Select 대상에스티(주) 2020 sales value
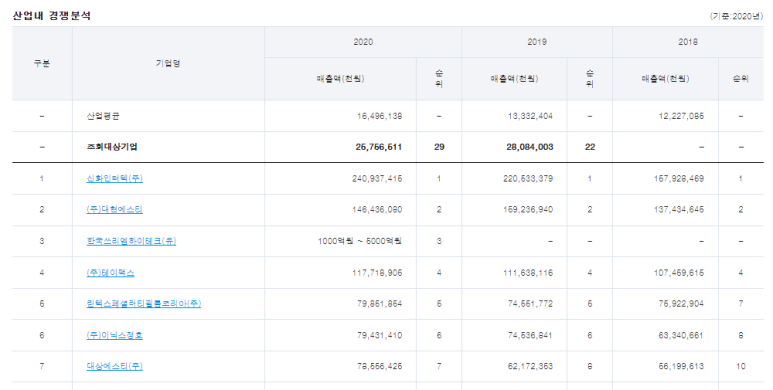The height and width of the screenshot is (390, 773). coord(380,366)
